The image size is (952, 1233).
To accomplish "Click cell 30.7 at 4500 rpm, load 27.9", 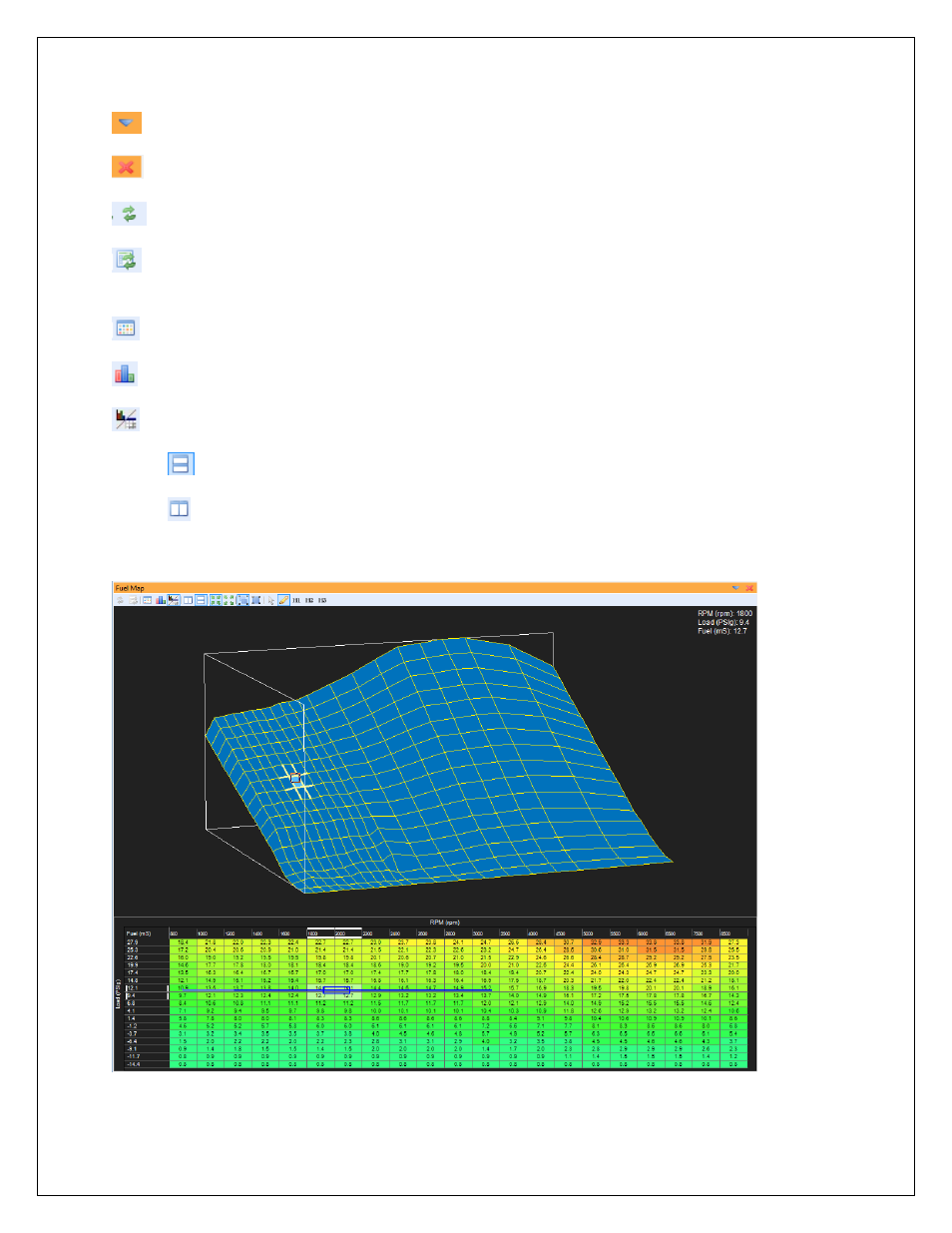I will point(569,941).
